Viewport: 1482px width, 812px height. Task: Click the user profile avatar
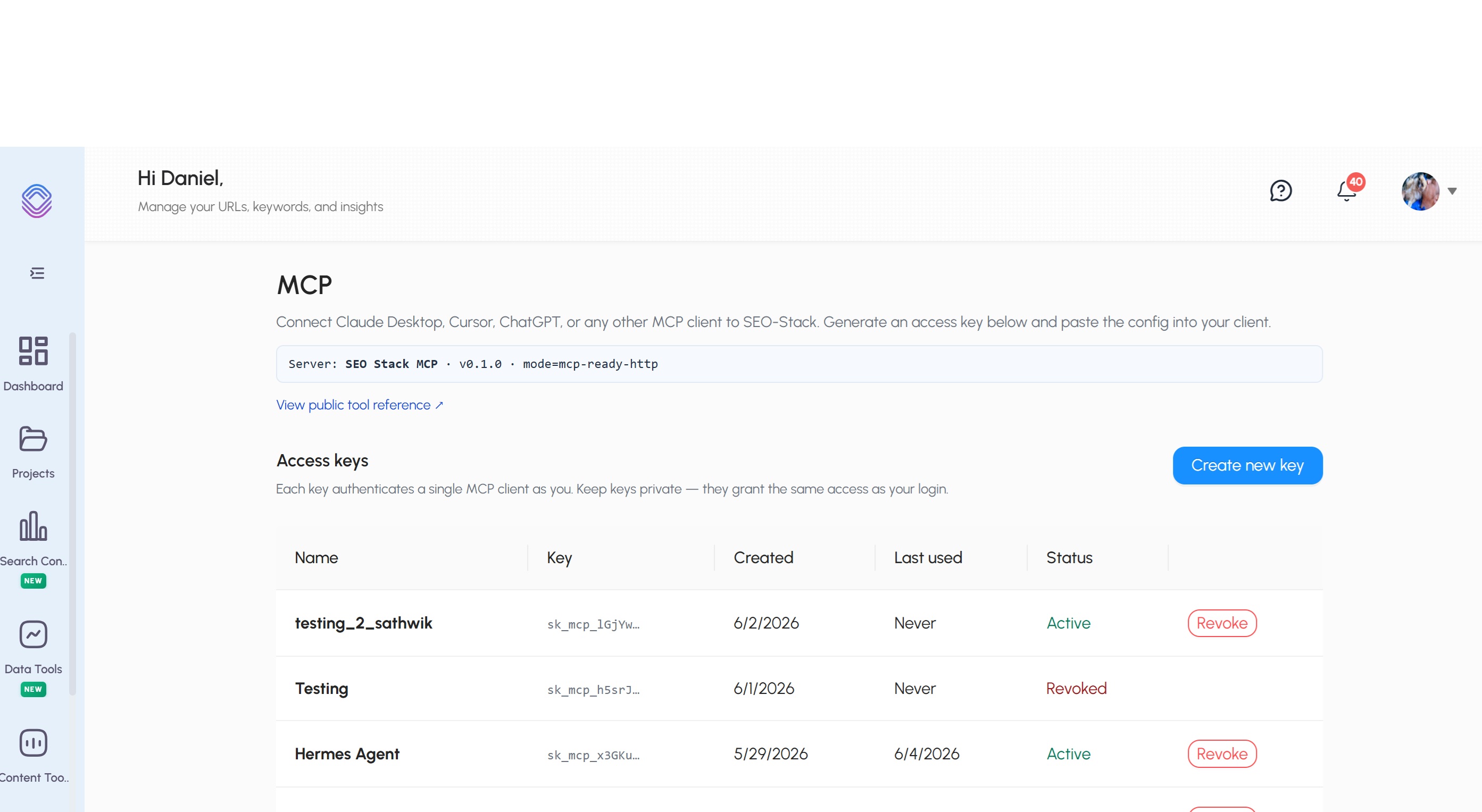(x=1420, y=191)
